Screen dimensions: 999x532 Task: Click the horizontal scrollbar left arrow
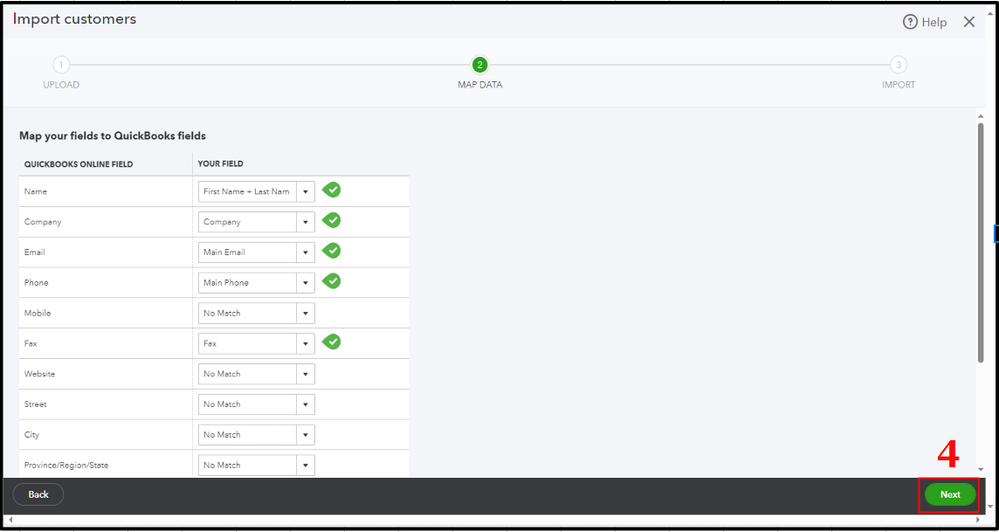coord(10,520)
